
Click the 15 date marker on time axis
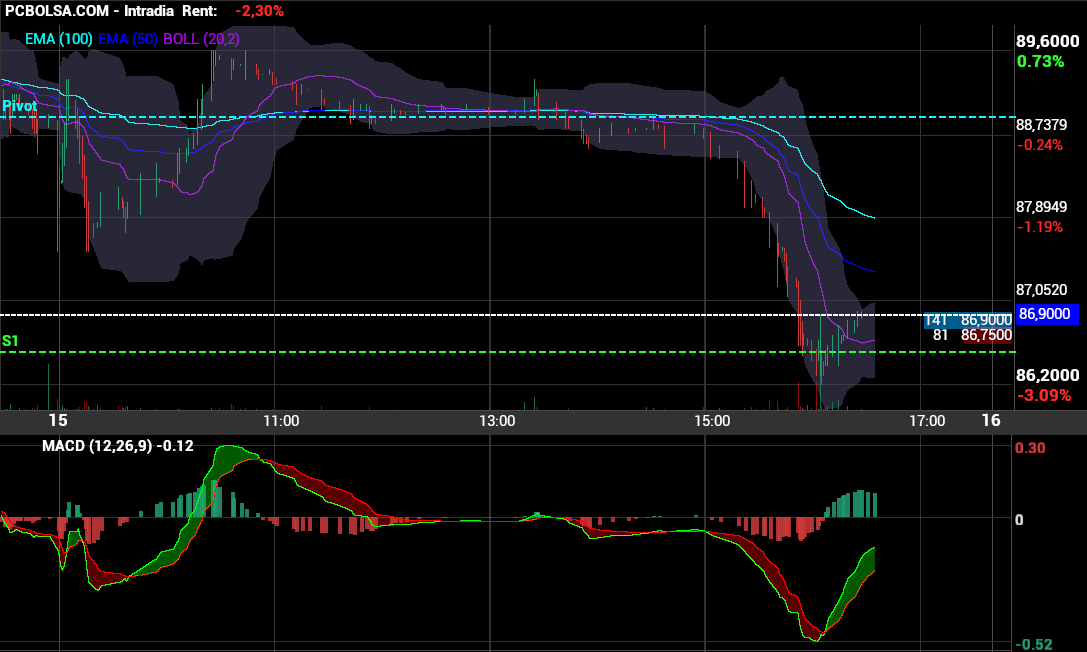click(58, 420)
